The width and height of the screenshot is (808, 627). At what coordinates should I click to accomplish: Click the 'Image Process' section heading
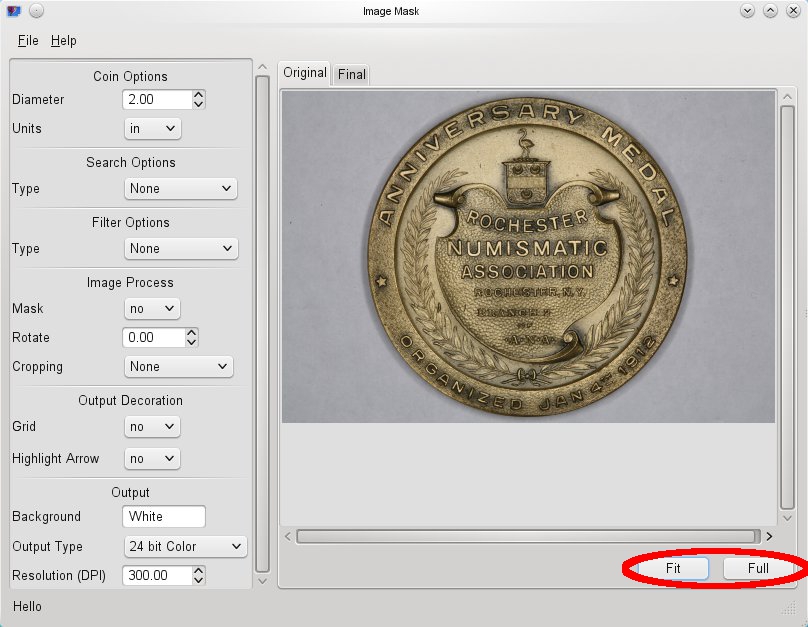(130, 283)
